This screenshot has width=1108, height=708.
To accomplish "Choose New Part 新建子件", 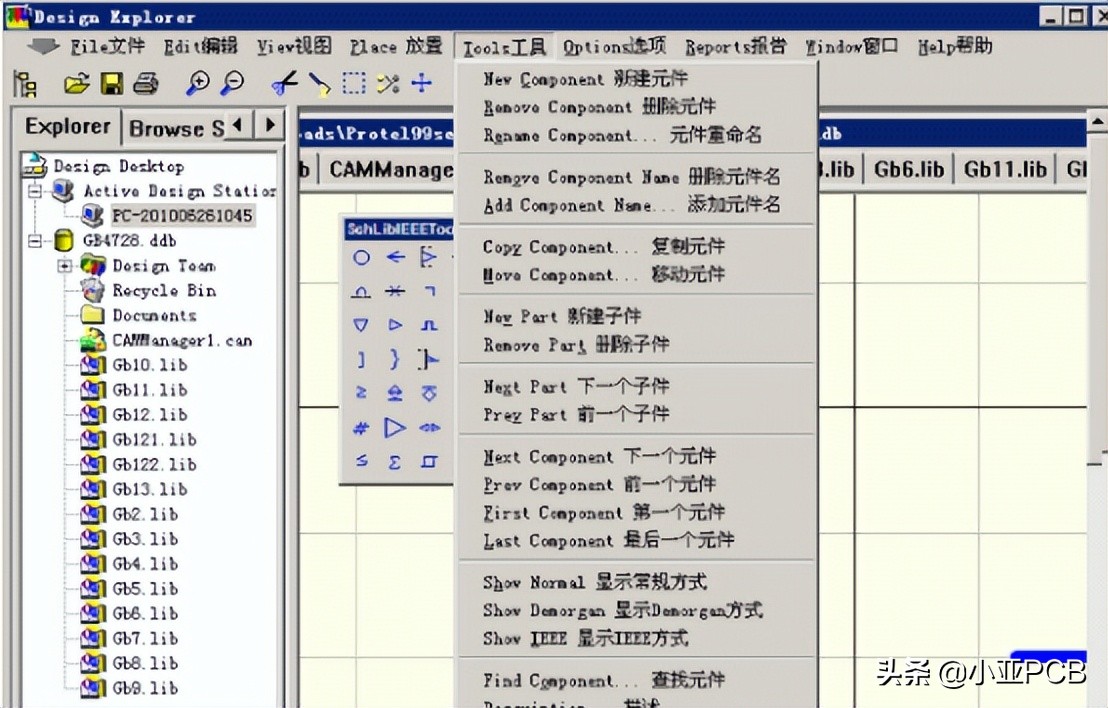I will [562, 316].
